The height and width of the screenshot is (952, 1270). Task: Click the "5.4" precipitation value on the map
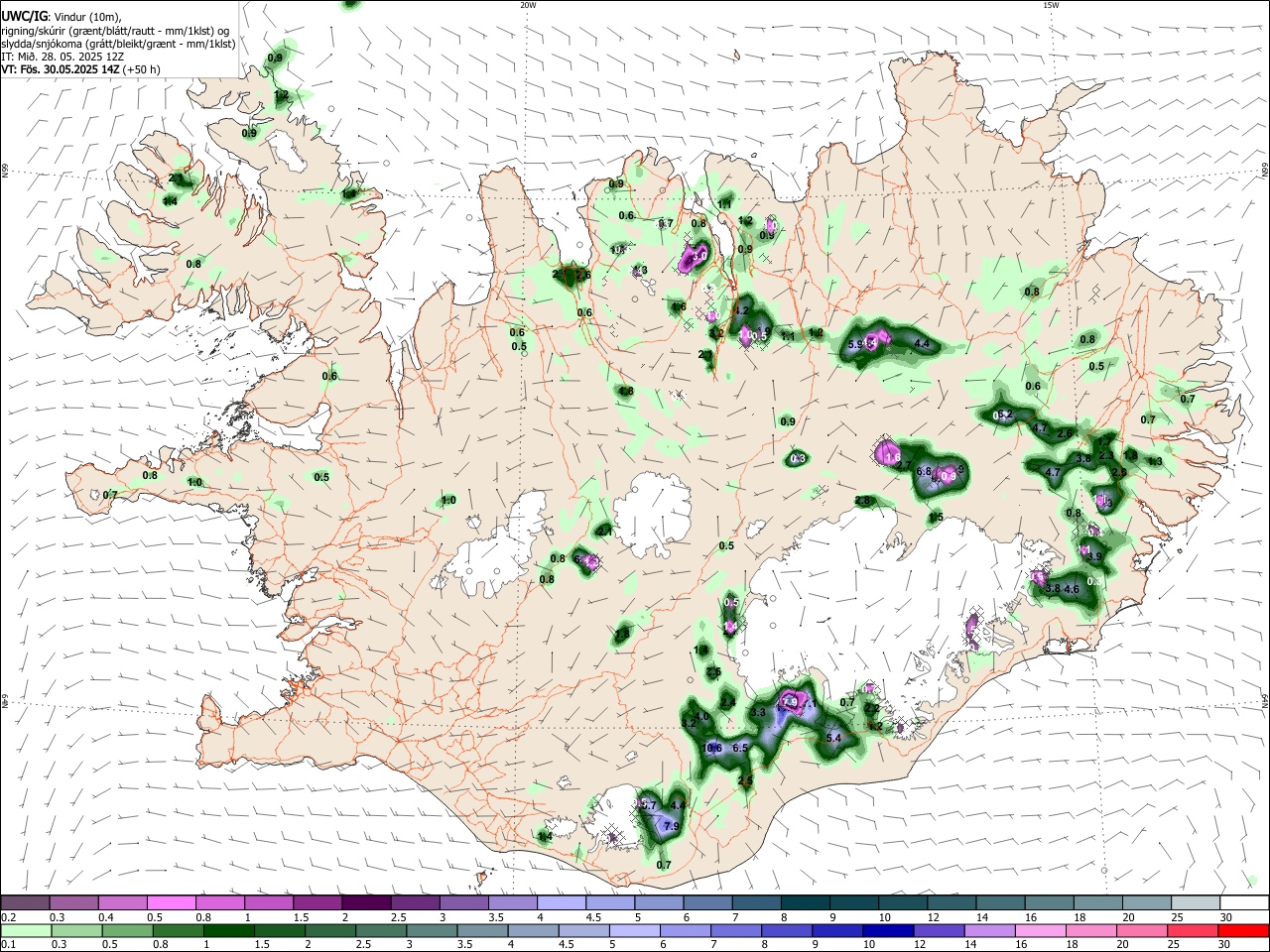click(x=833, y=739)
